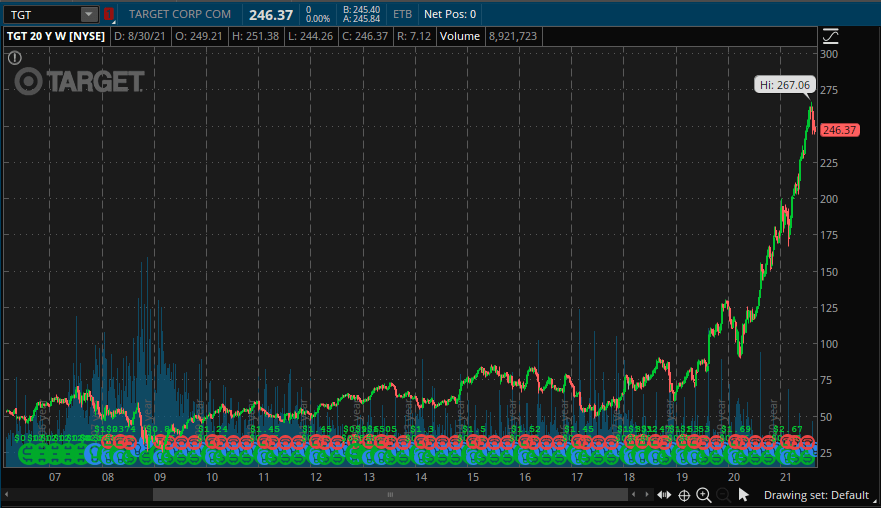This screenshot has height=508, width=881.
Task: Click the 100 price axis label
Action: (829, 344)
